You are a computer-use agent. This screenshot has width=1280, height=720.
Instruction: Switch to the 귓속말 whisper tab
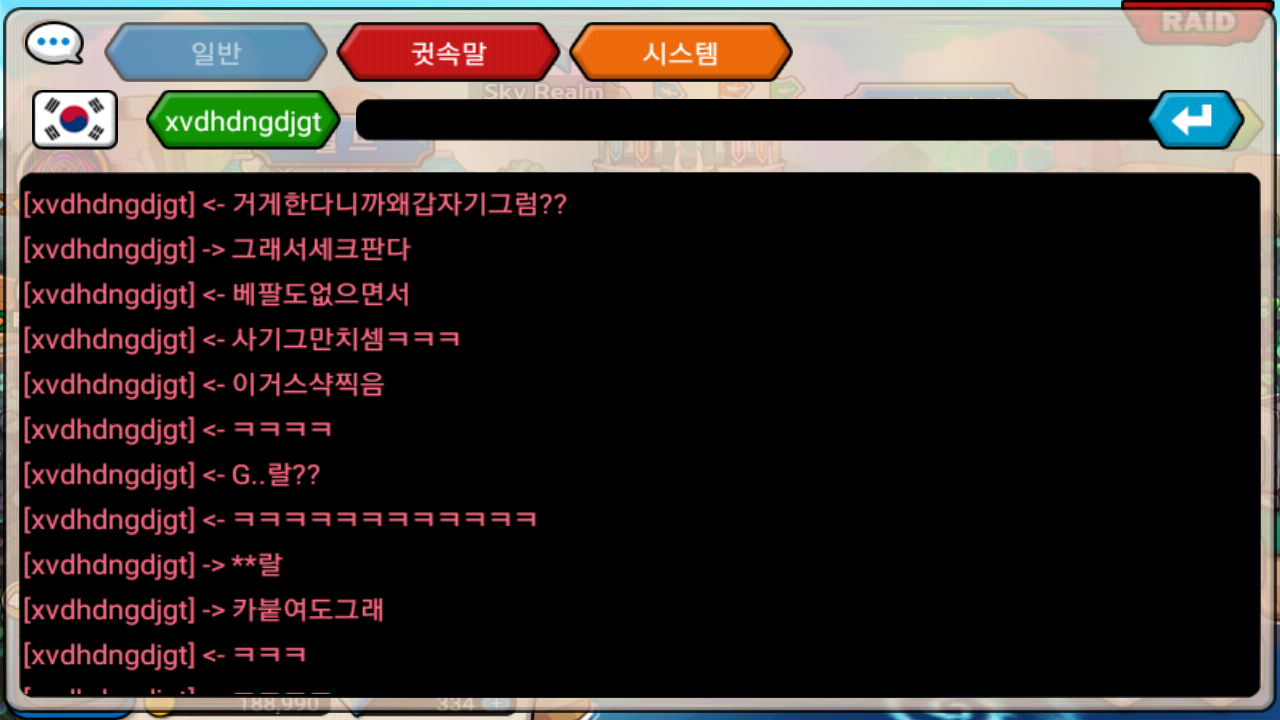click(x=448, y=53)
